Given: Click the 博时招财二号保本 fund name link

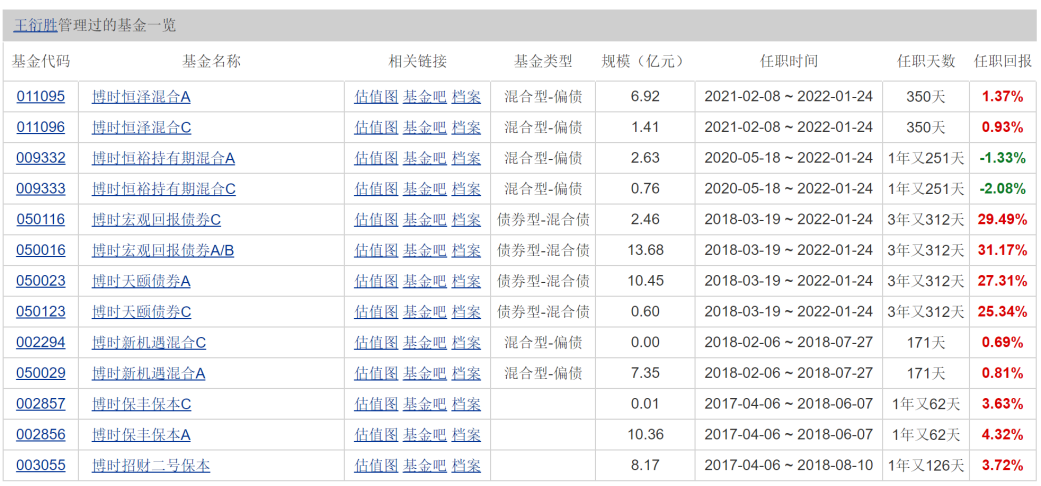Looking at the screenshot, I should click(150, 465).
